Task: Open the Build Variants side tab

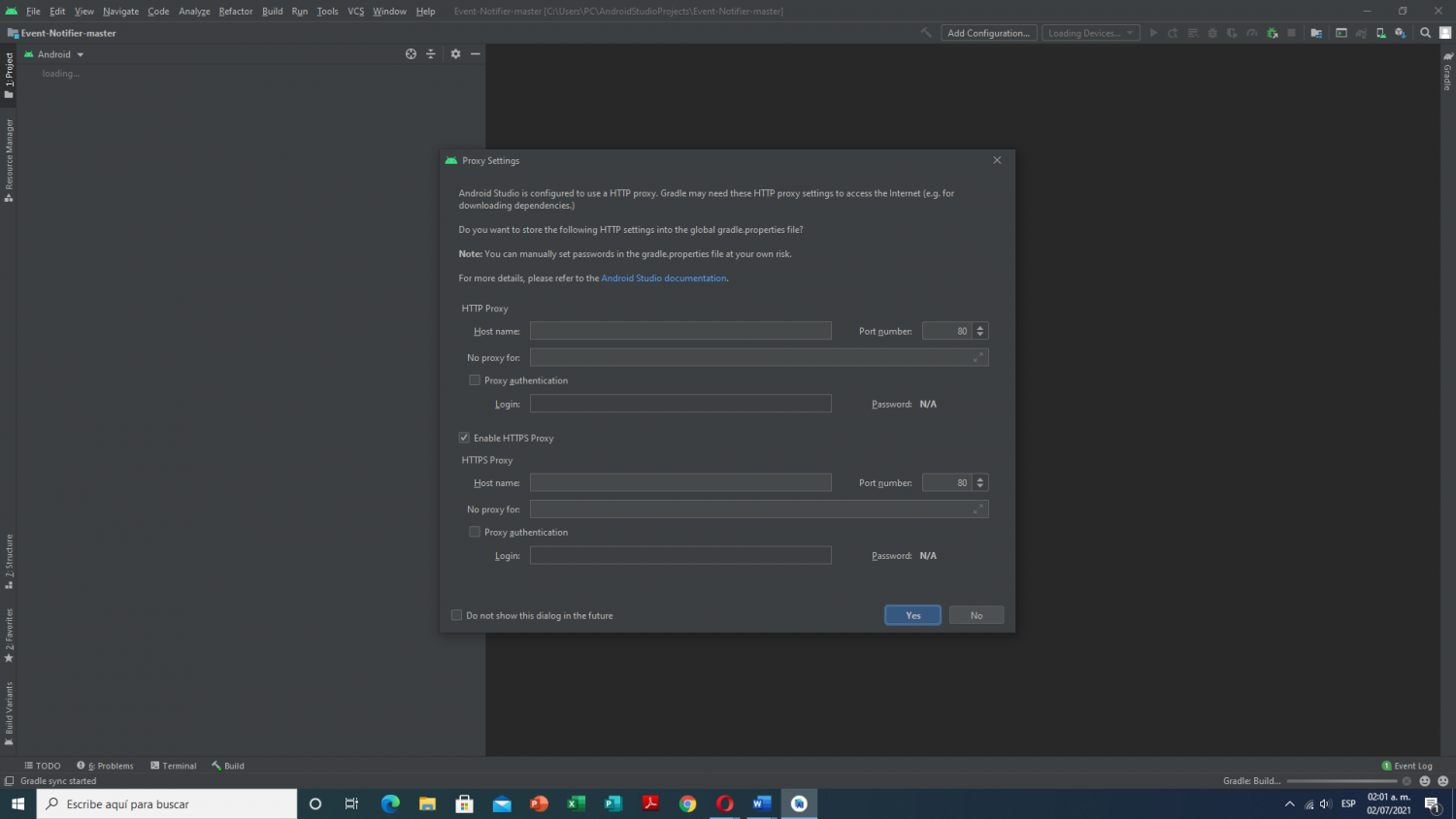Action: click(x=9, y=713)
